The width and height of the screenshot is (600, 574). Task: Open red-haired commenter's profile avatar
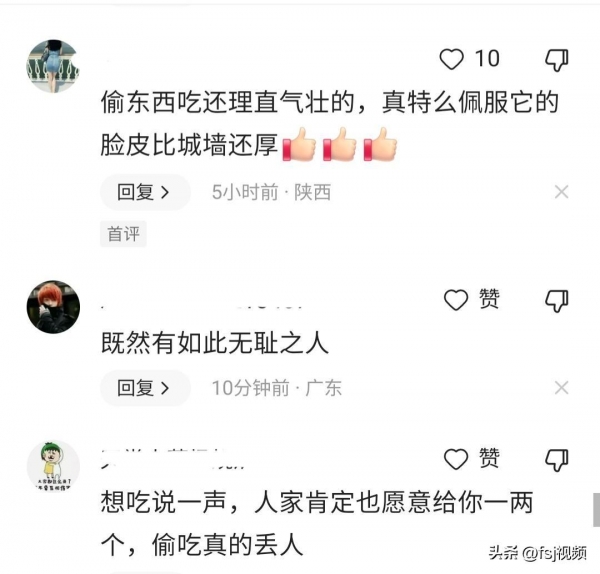[x=53, y=307]
